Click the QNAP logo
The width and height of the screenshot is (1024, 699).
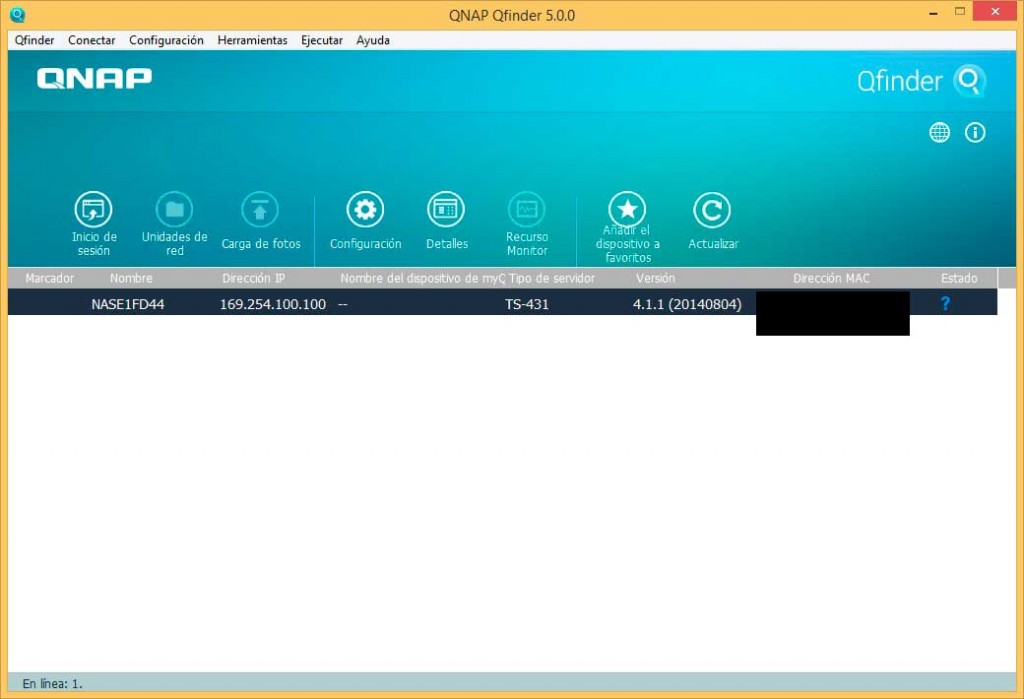click(x=94, y=78)
